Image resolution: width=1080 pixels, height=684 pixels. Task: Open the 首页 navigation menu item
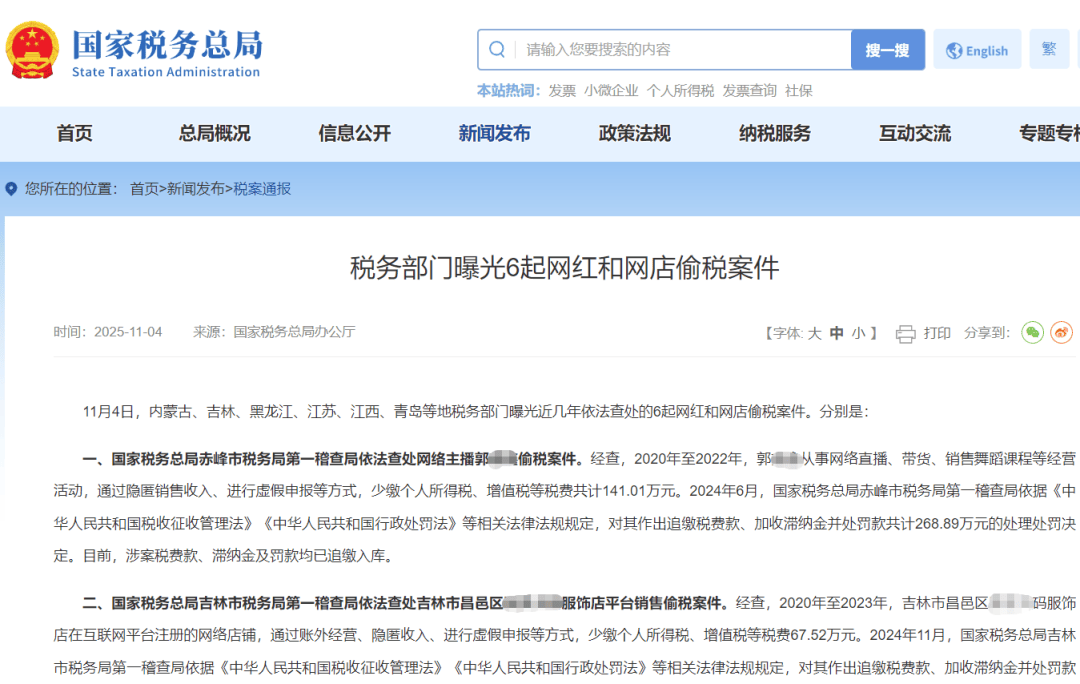75,134
